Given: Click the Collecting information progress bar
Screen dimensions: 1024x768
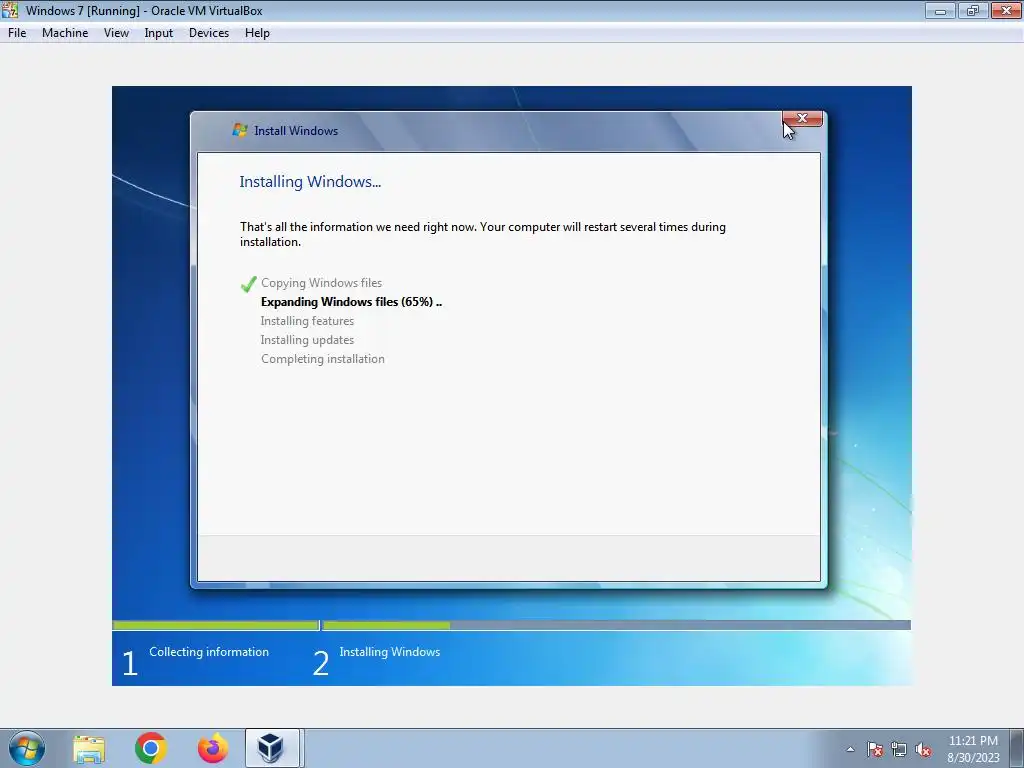Looking at the screenshot, I should point(216,625).
